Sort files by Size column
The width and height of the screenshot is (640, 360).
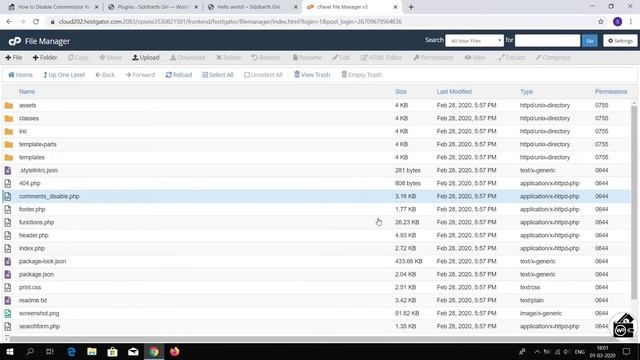coord(401,91)
